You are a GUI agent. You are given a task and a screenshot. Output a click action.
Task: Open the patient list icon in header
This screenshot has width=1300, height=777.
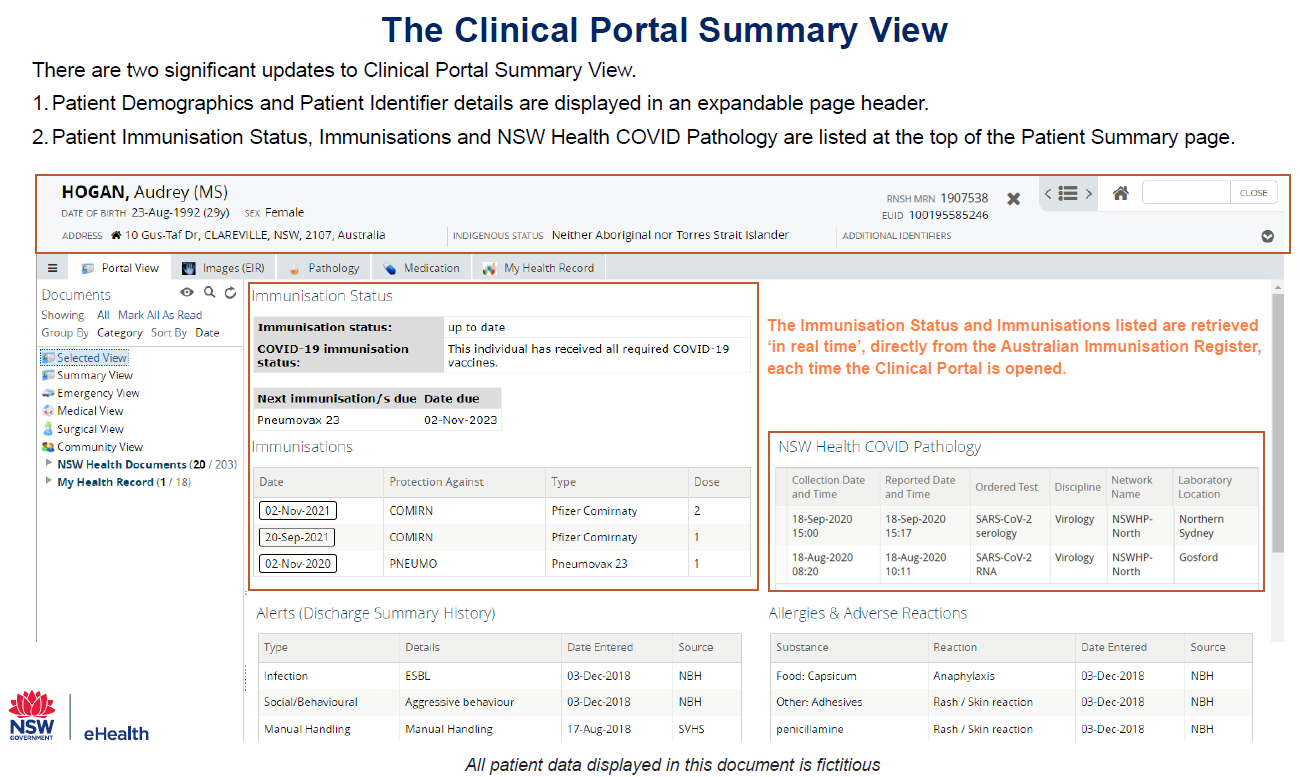coord(1067,194)
